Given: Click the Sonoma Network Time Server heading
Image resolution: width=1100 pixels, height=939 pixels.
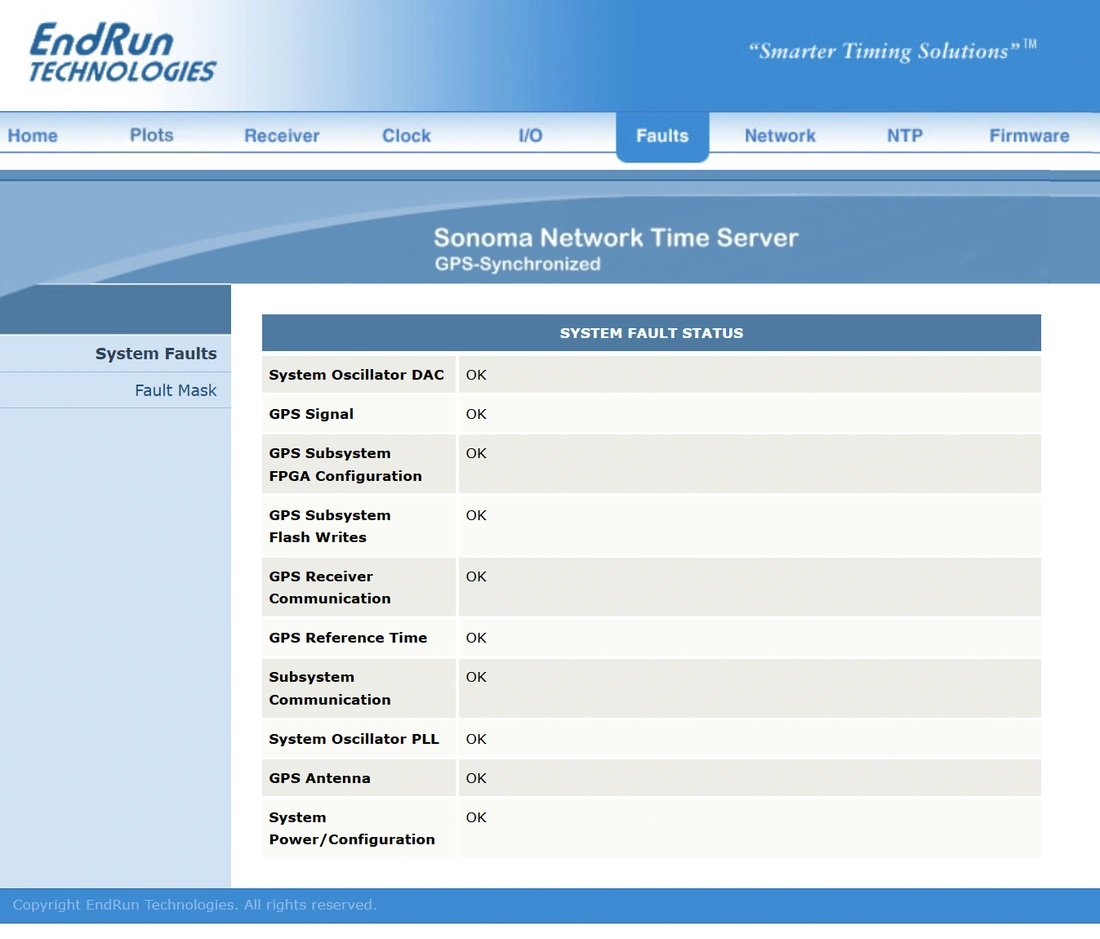Looking at the screenshot, I should pos(616,238).
